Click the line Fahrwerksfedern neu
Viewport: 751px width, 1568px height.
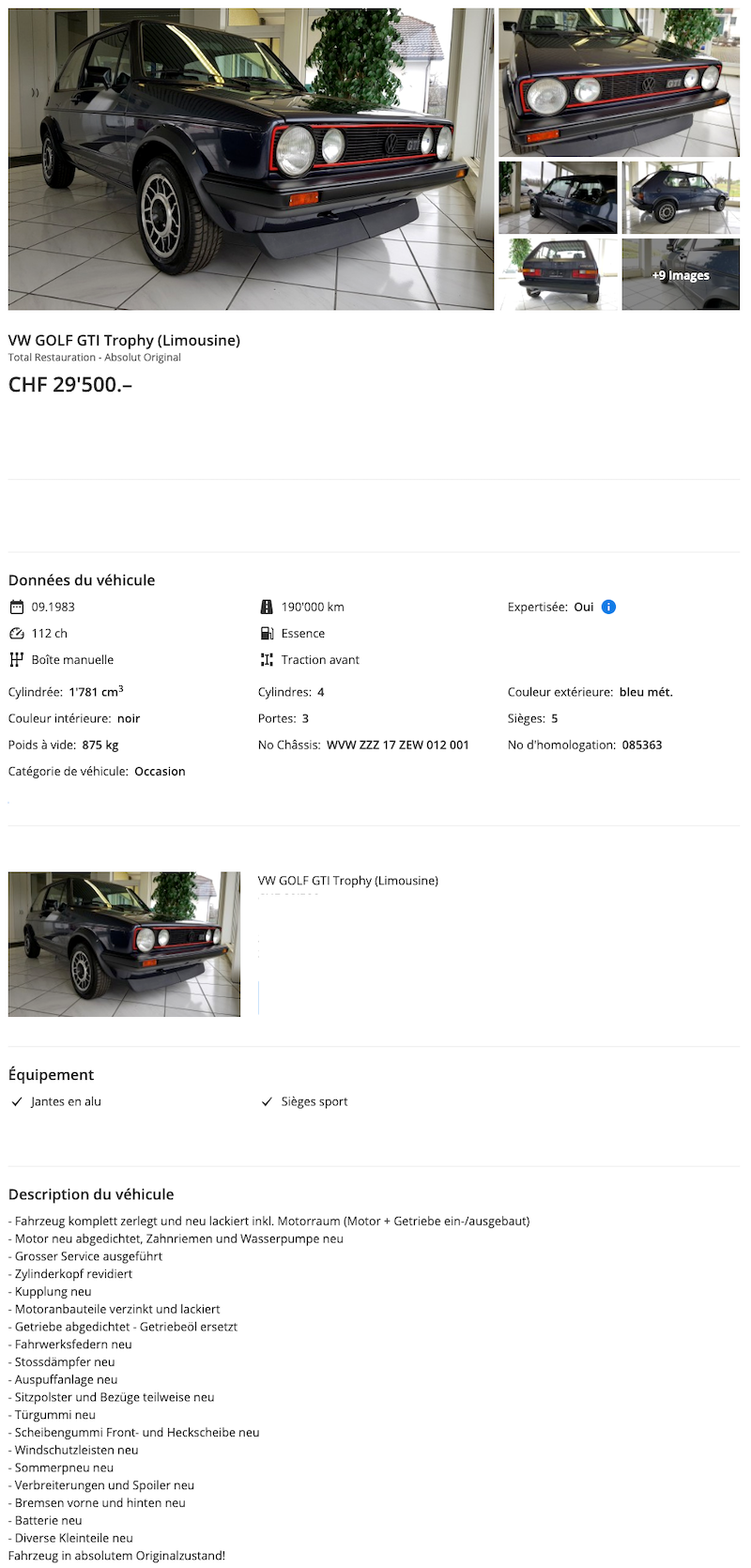click(x=70, y=1345)
